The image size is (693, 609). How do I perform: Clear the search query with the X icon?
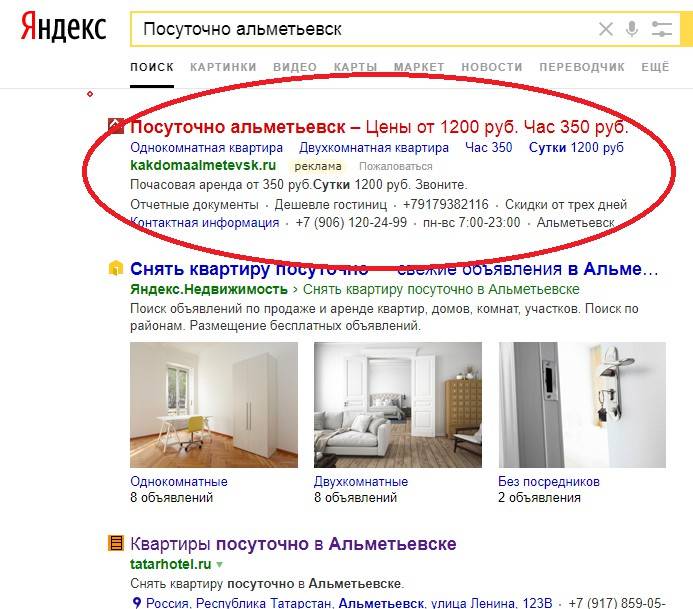(x=605, y=30)
